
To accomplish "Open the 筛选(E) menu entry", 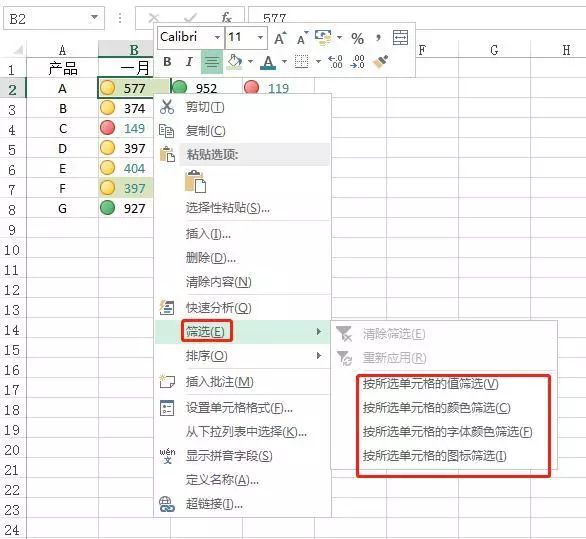I will (x=242, y=332).
